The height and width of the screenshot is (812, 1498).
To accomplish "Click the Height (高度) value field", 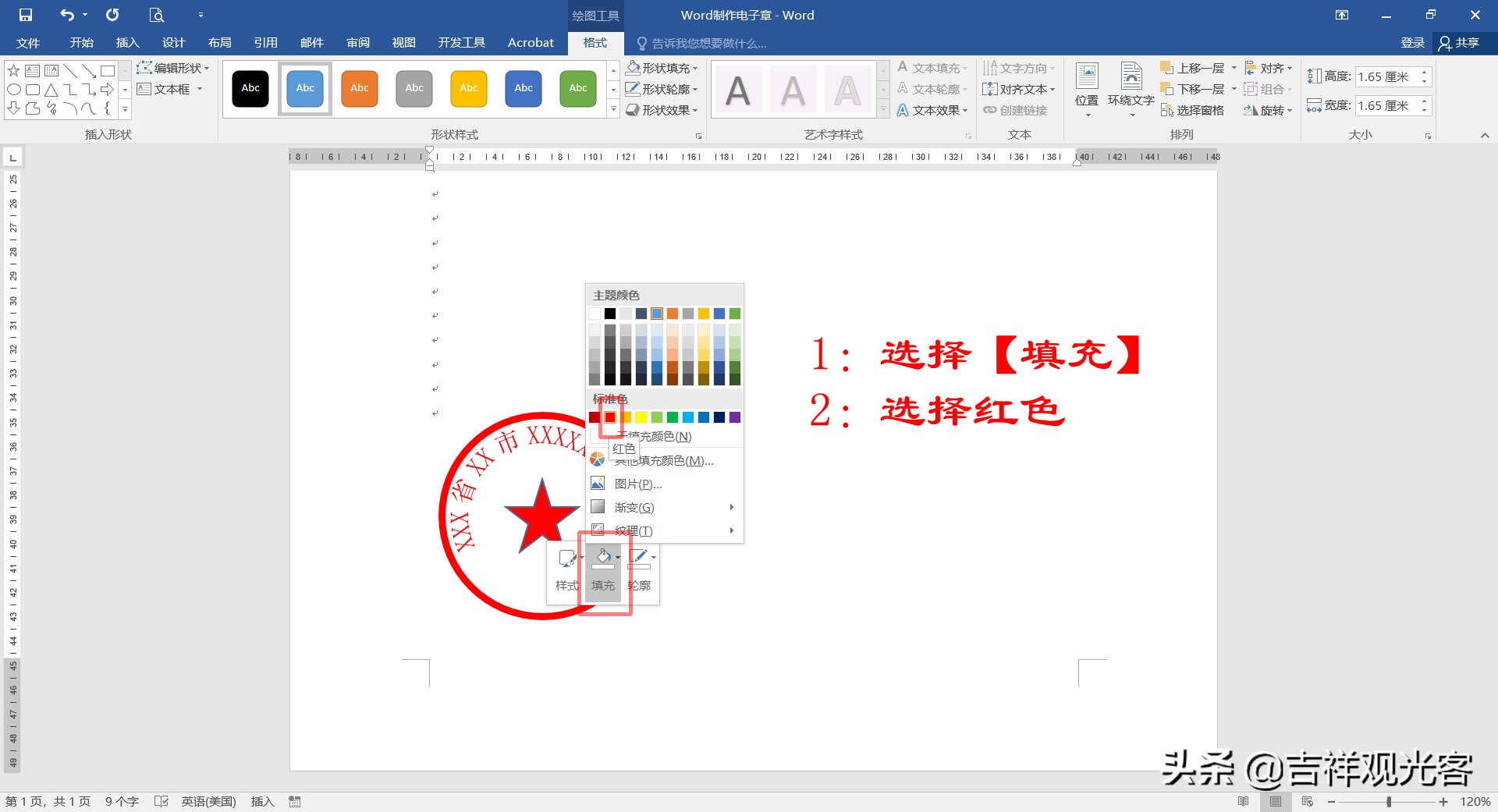I will [1386, 76].
